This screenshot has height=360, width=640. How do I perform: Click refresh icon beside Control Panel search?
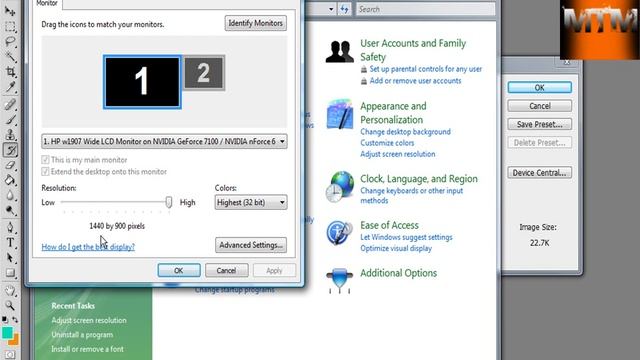[x=344, y=9]
